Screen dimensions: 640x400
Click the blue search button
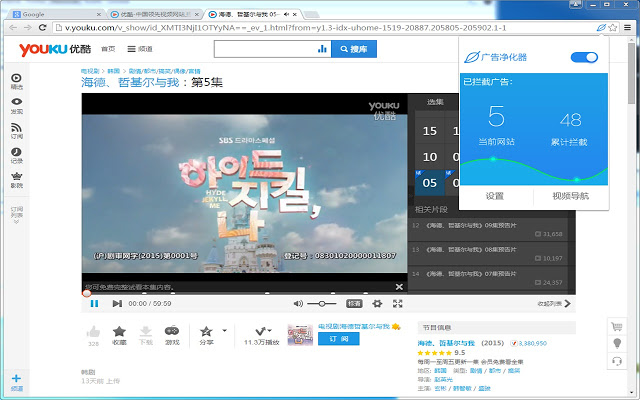click(x=354, y=49)
